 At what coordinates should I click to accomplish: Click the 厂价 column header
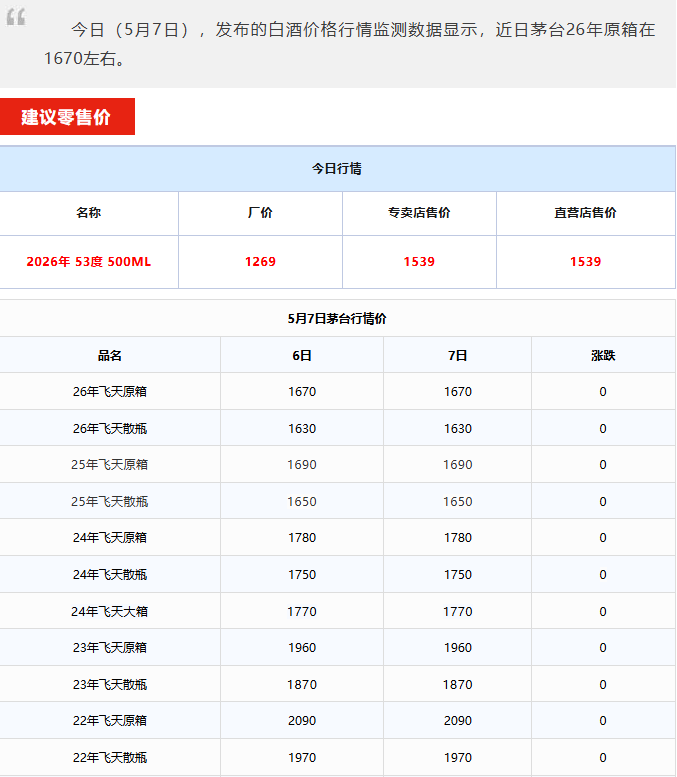(260, 213)
